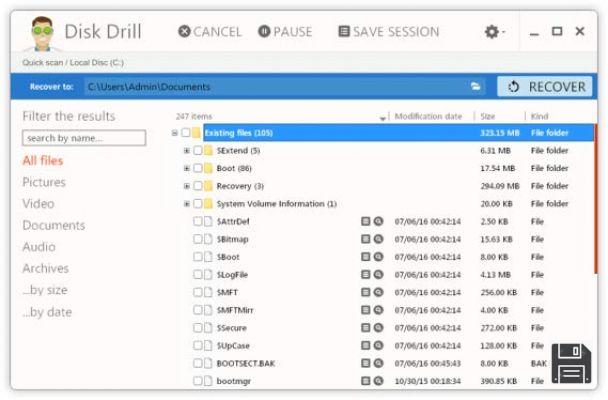The height and width of the screenshot is (400, 608).
Task: Tick the $Extend folder checkbox
Action: click(x=198, y=150)
